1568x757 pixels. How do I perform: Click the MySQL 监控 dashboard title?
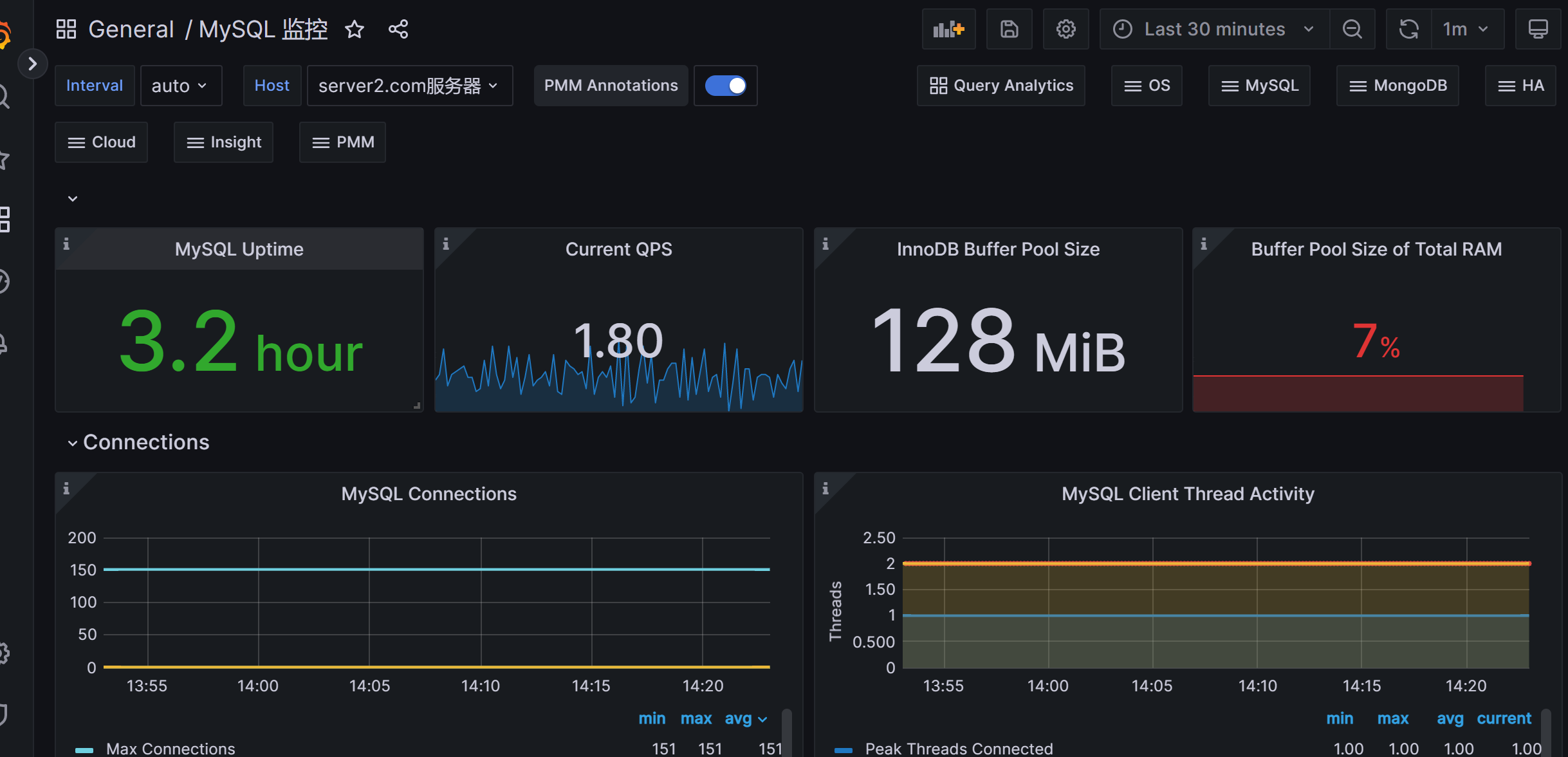(263, 29)
